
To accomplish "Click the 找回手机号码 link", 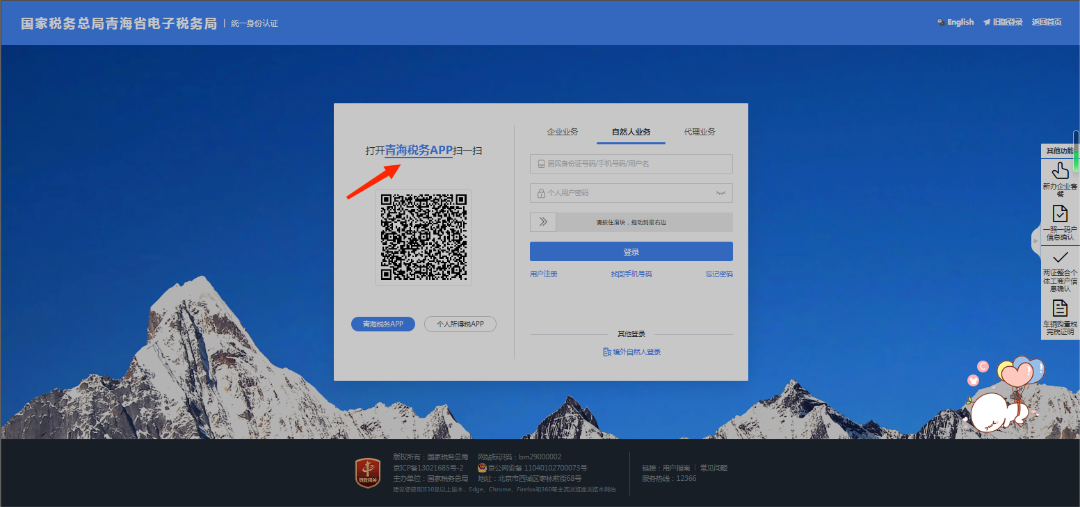I will (631, 273).
